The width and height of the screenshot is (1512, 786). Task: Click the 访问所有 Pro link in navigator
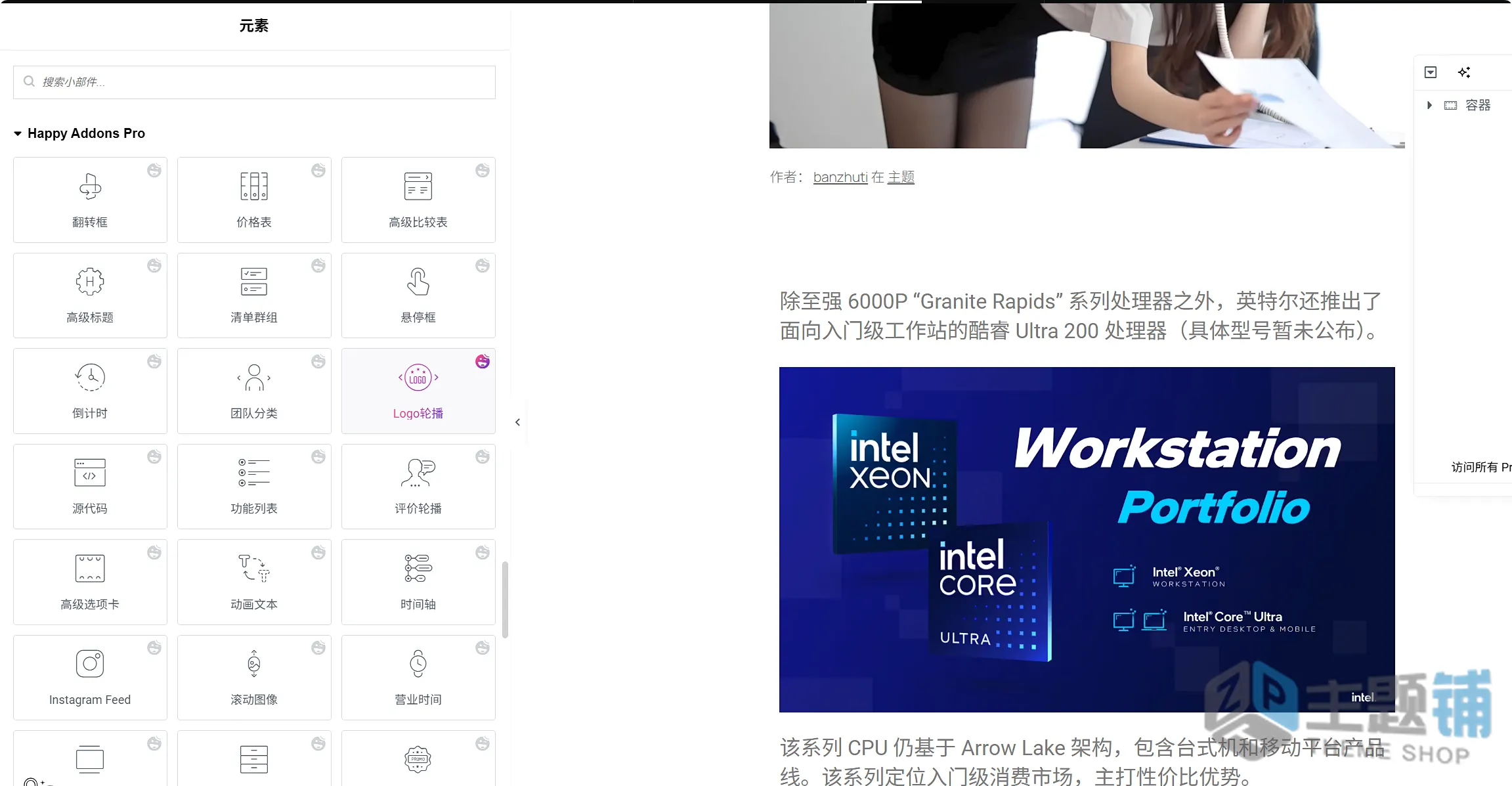[x=1482, y=467]
